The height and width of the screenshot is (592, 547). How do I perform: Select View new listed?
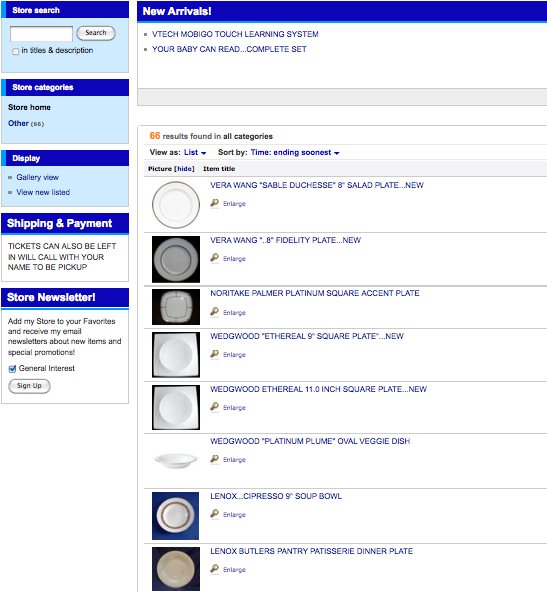[x=43, y=192]
